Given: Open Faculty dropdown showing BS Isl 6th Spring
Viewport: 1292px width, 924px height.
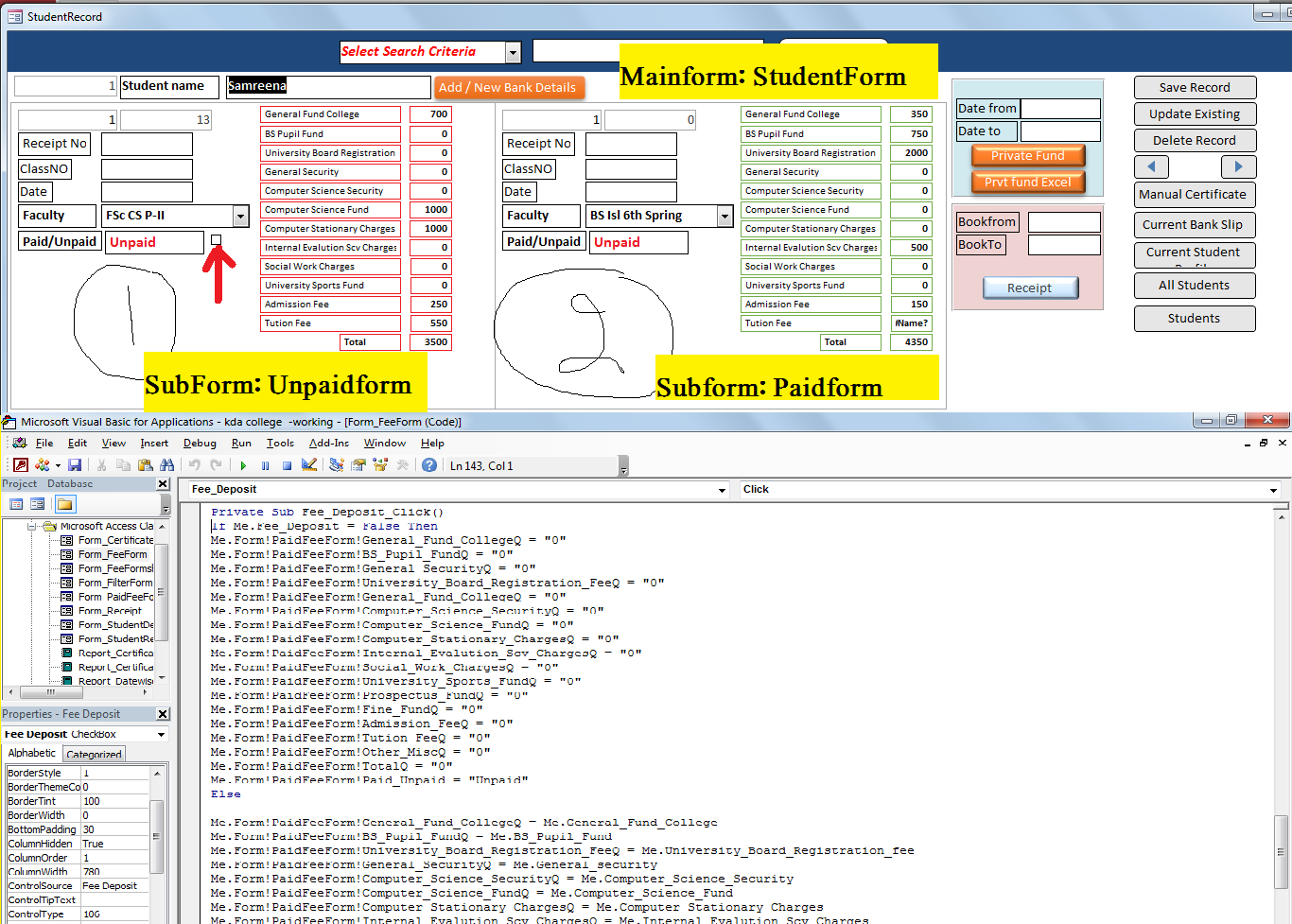Looking at the screenshot, I should (725, 217).
